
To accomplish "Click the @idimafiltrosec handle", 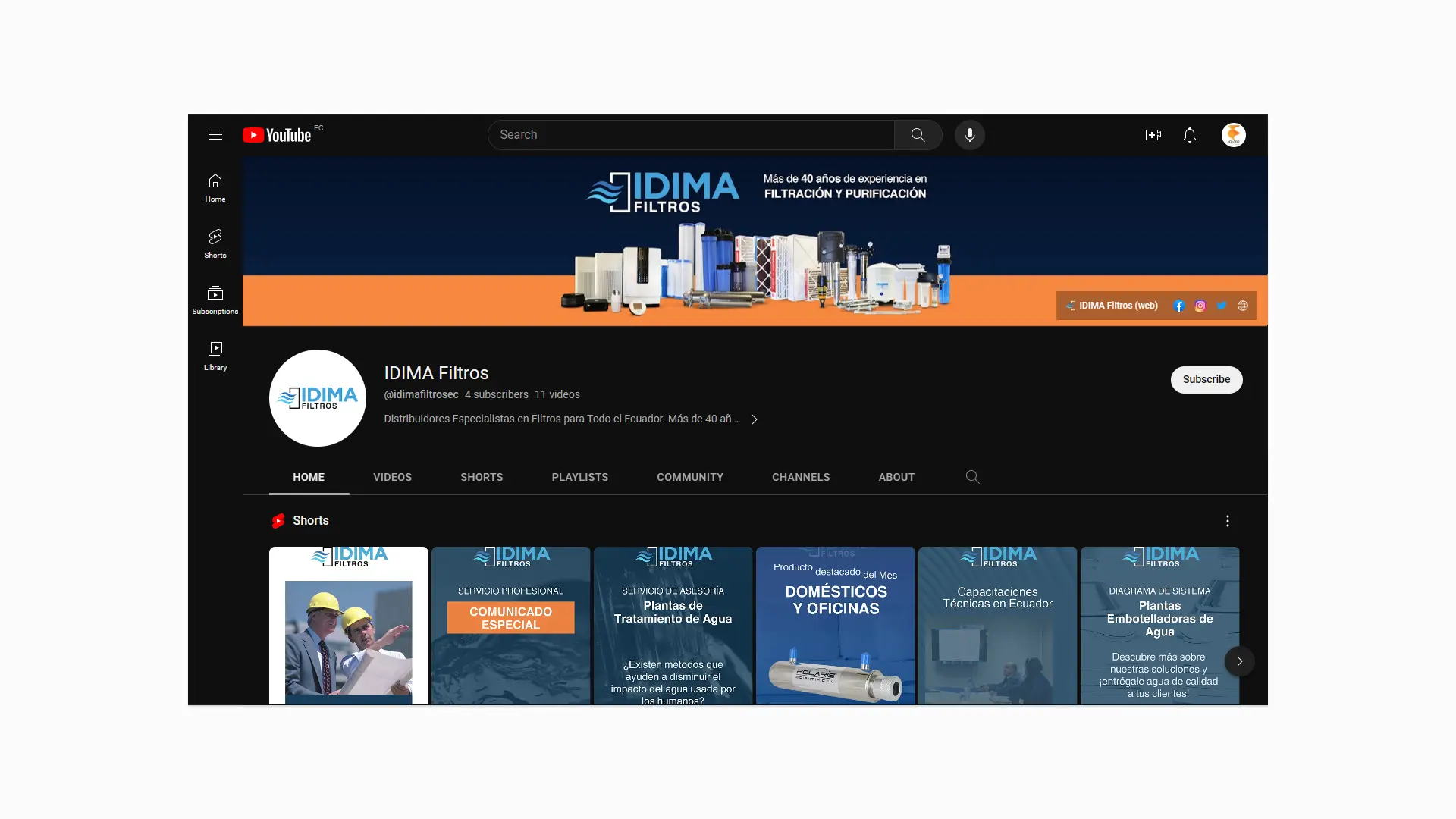I will tap(421, 394).
